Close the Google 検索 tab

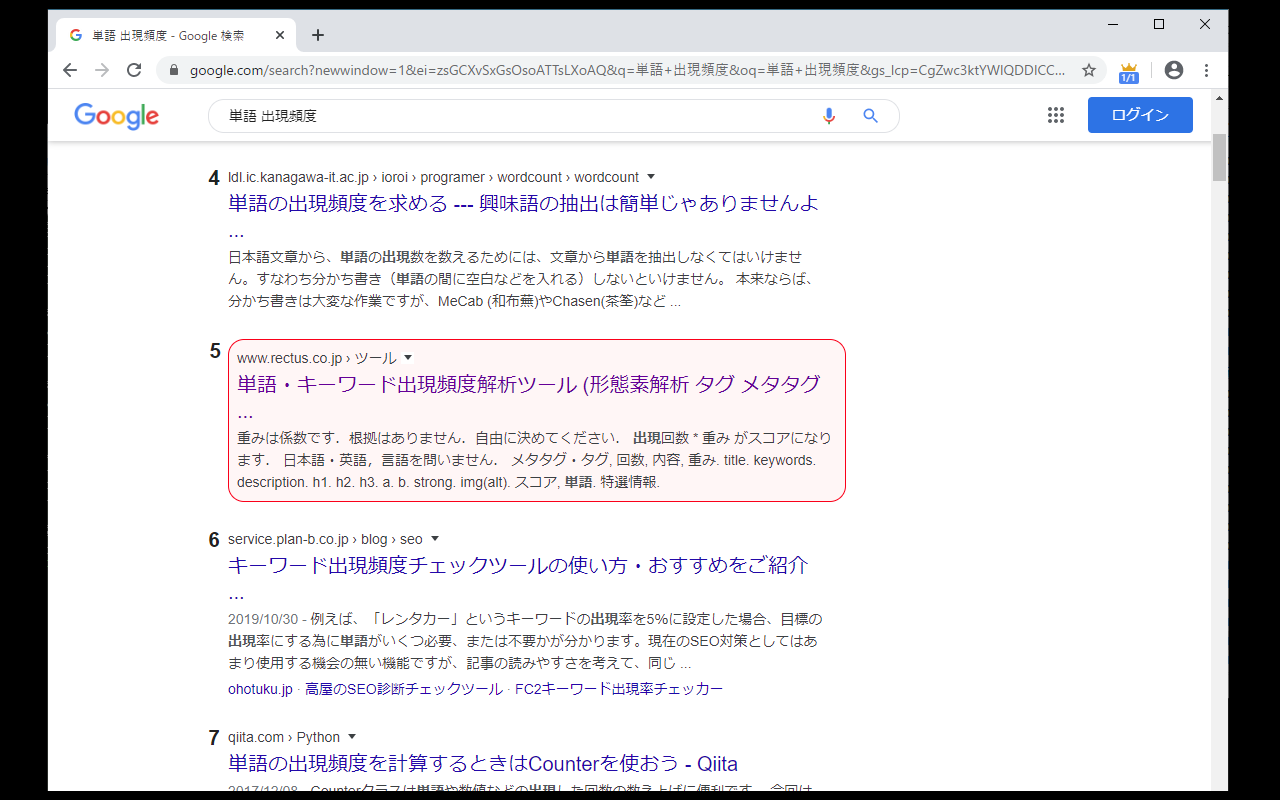point(280,35)
